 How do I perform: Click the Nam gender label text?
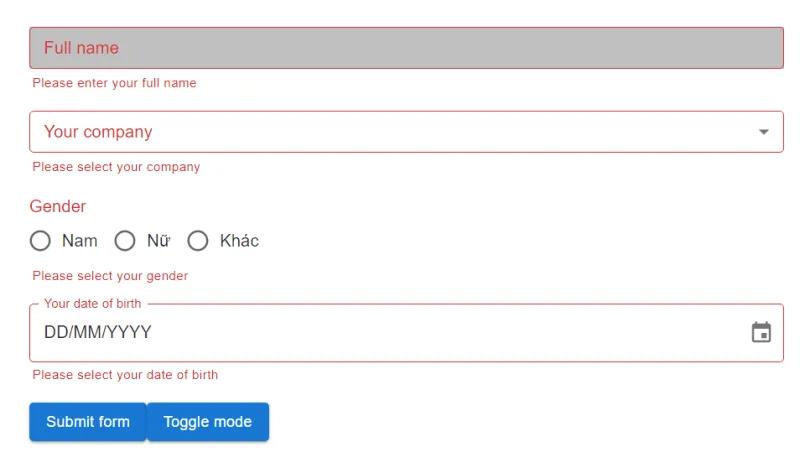(80, 241)
